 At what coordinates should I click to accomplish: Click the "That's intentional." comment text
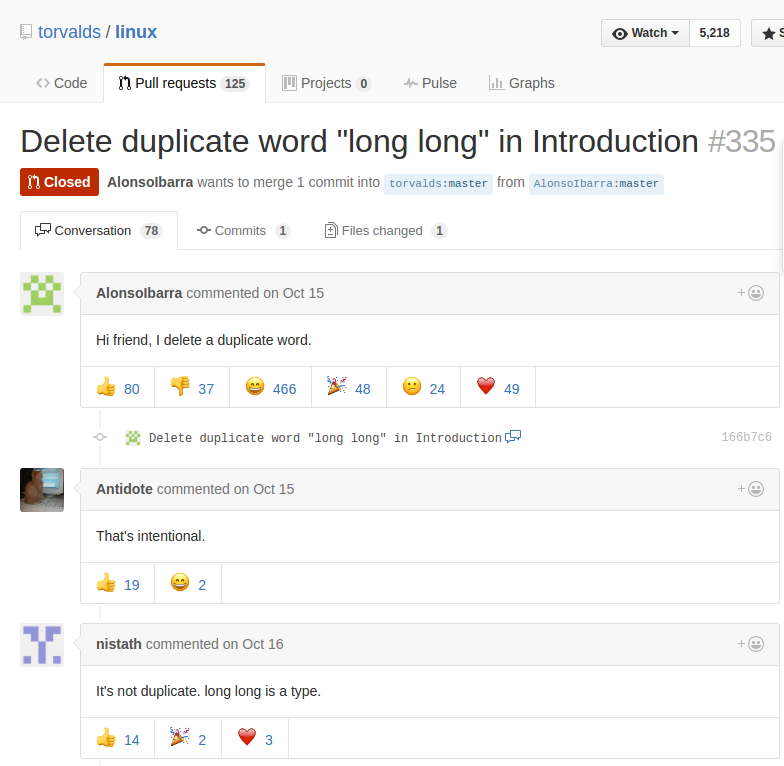coord(150,536)
